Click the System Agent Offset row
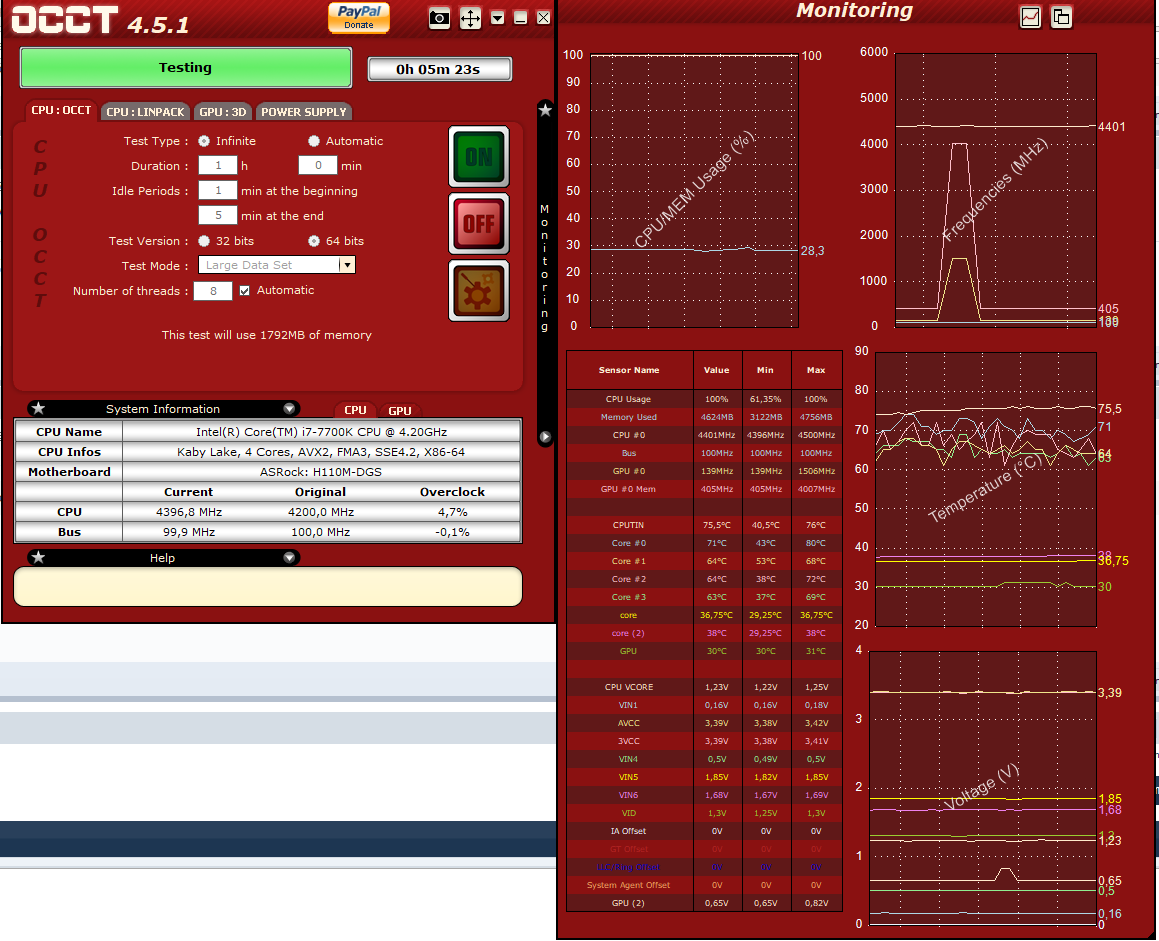 [704, 885]
